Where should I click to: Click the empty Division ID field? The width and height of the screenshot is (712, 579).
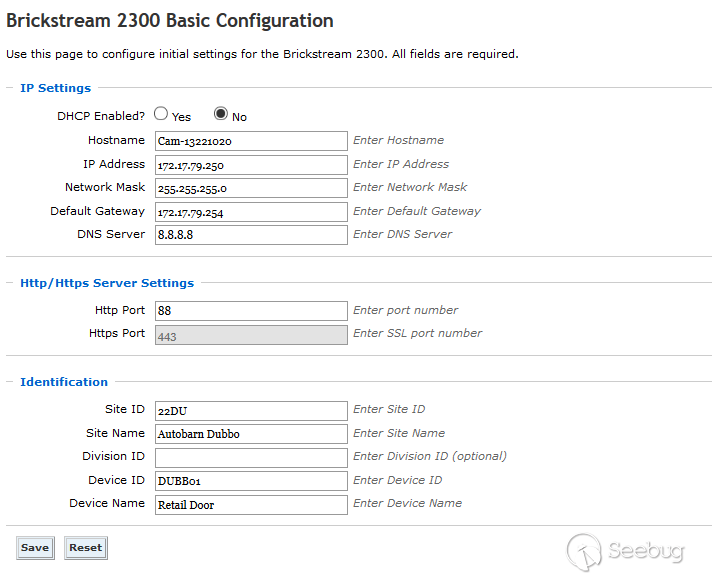(251, 458)
